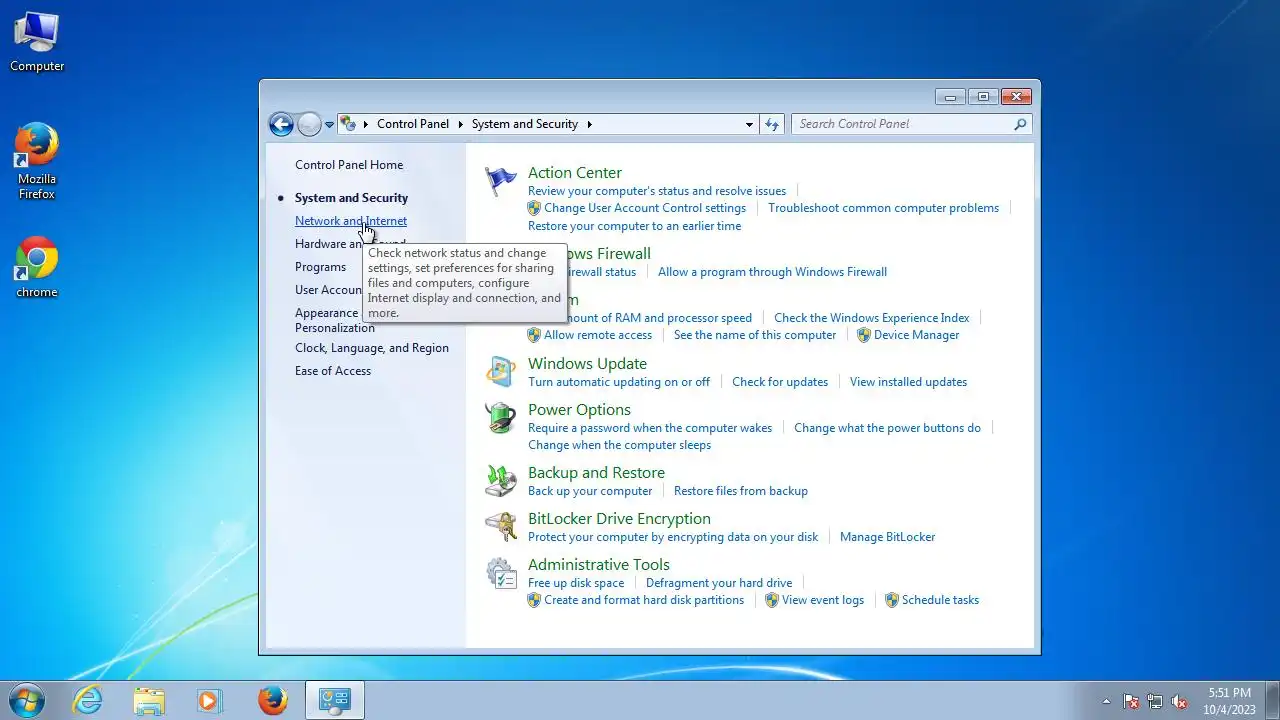Click Restore your computer to earlier time
The image size is (1280, 720).
point(635,226)
